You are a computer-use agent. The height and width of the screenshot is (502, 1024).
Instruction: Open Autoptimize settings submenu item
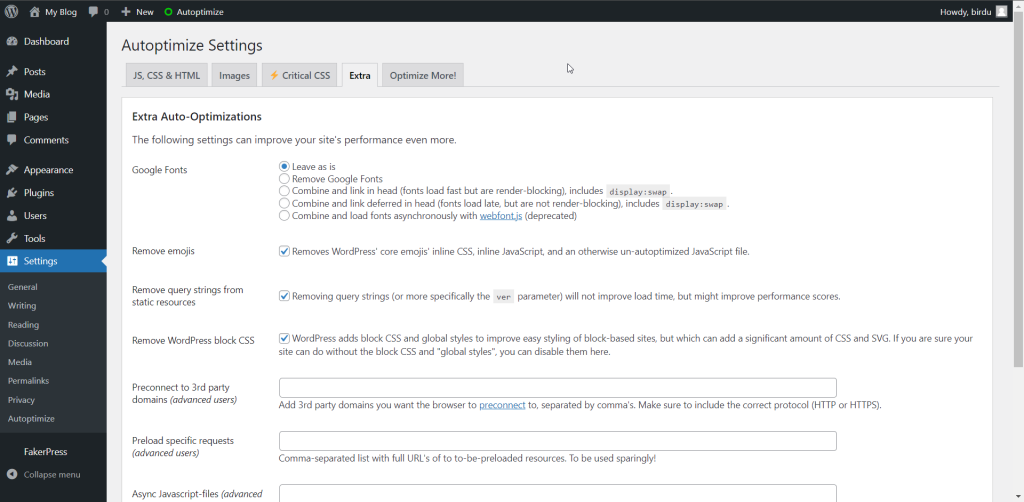pyautogui.click(x=31, y=418)
